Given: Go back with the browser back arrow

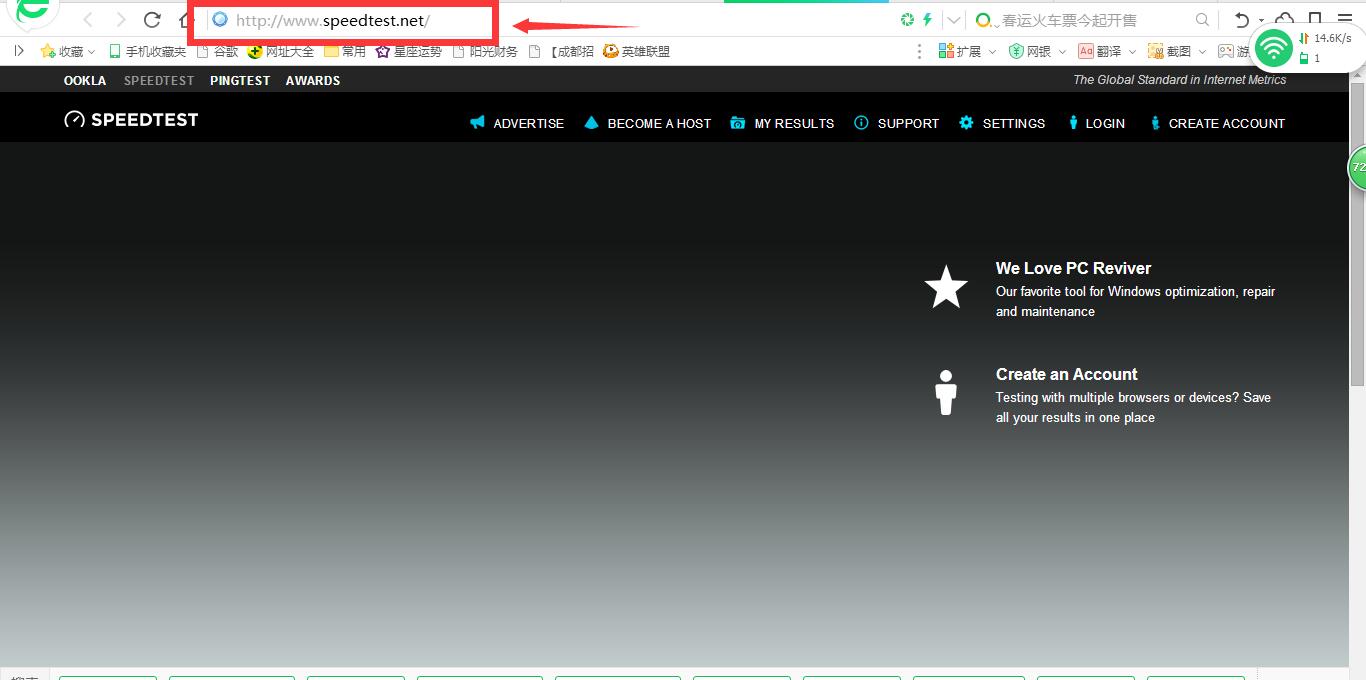Looking at the screenshot, I should coord(88,20).
